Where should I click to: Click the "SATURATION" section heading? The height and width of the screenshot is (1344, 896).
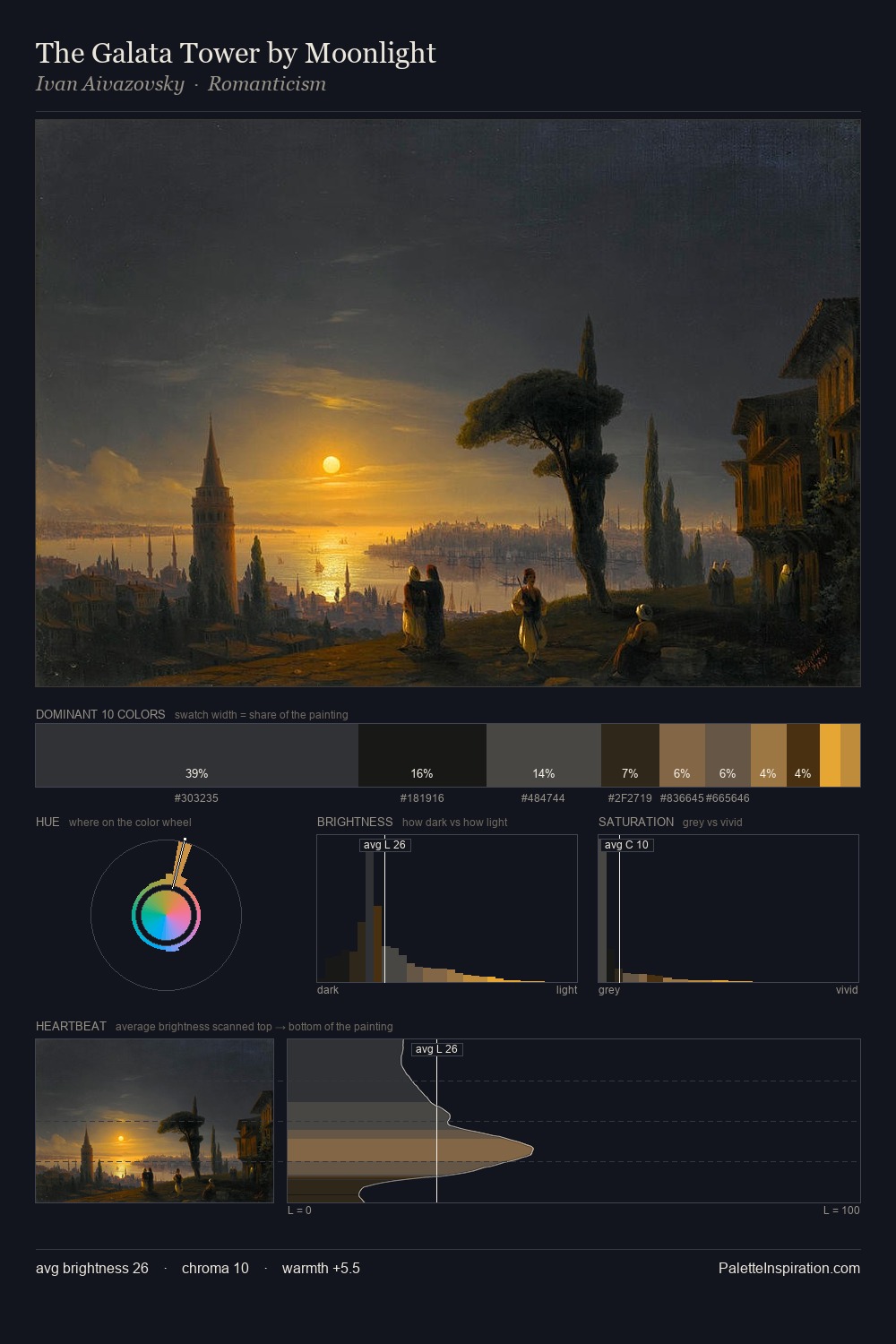(636, 822)
